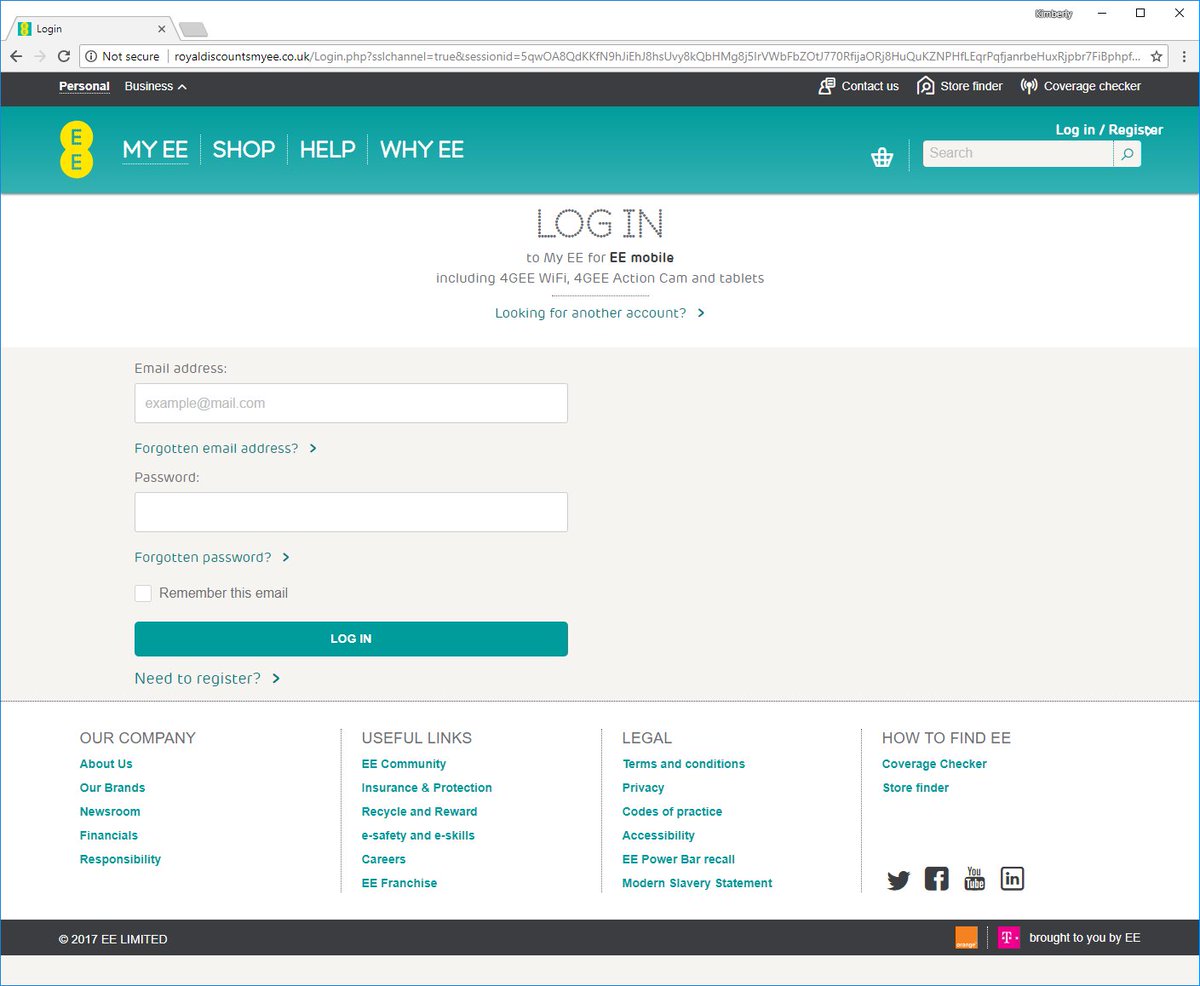Click the browser forward arrow
This screenshot has width=1200, height=986.
pyautogui.click(x=40, y=57)
